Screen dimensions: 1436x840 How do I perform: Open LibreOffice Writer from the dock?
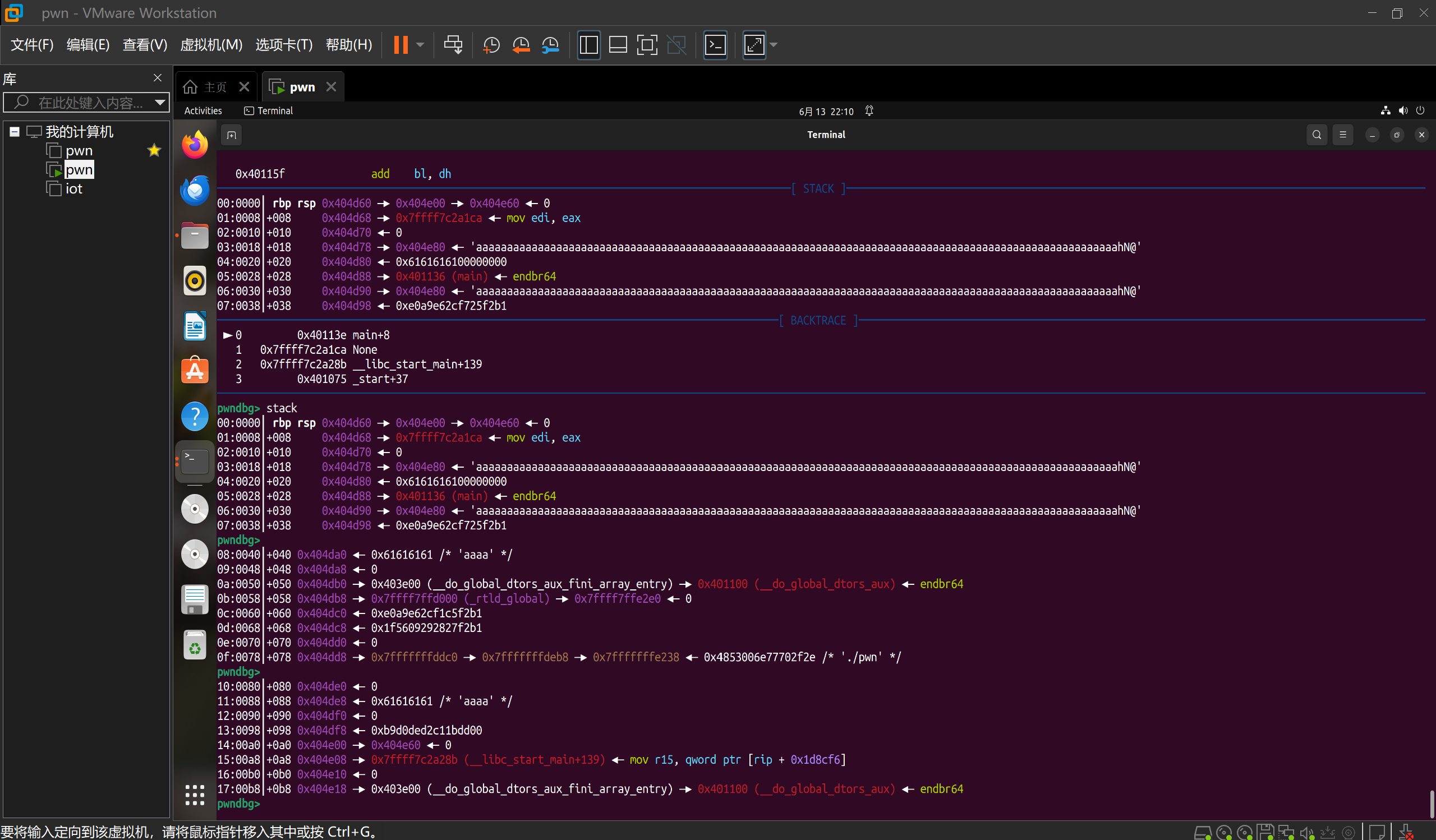tap(195, 326)
